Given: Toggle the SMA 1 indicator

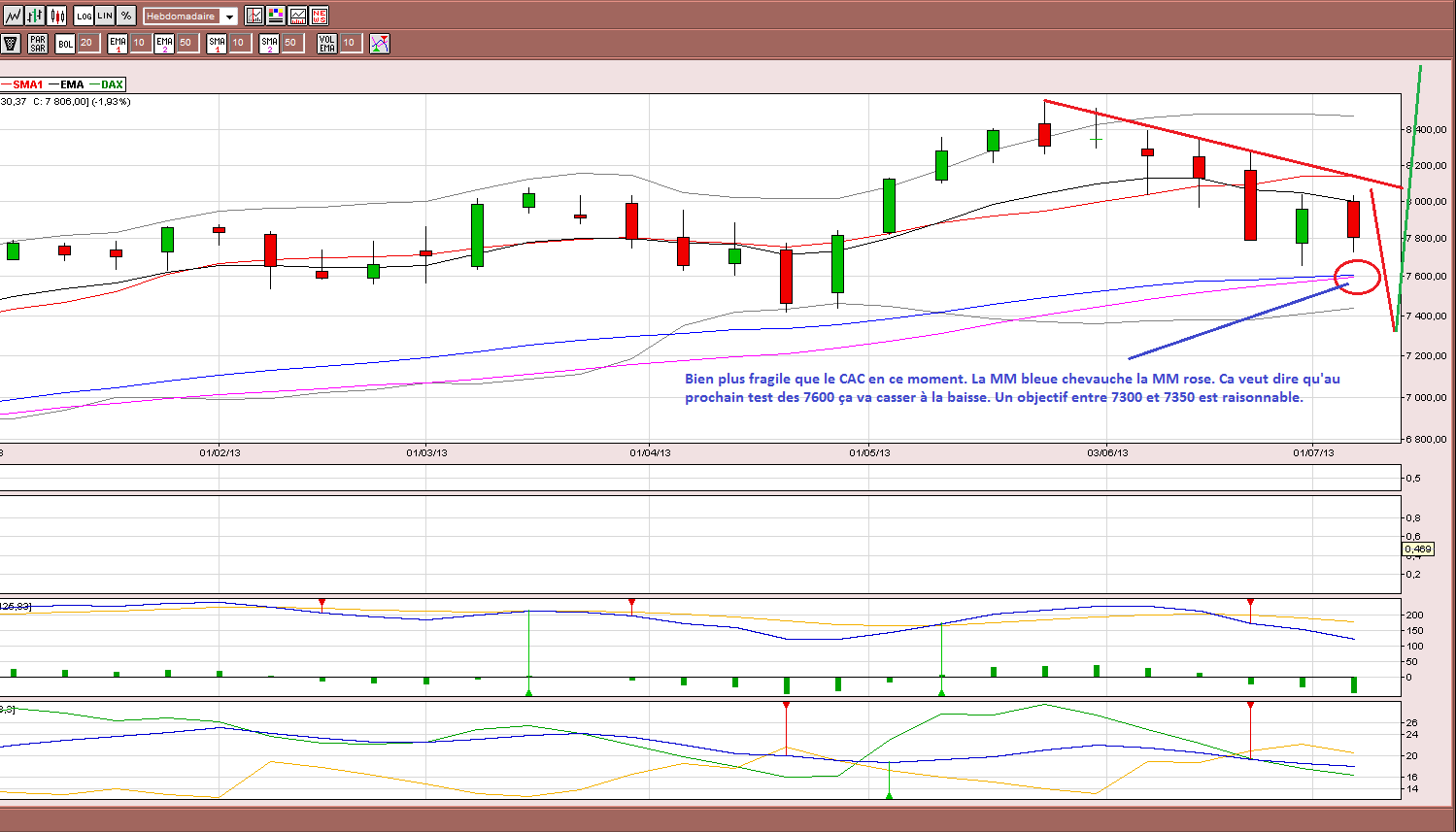Looking at the screenshot, I should [217, 44].
